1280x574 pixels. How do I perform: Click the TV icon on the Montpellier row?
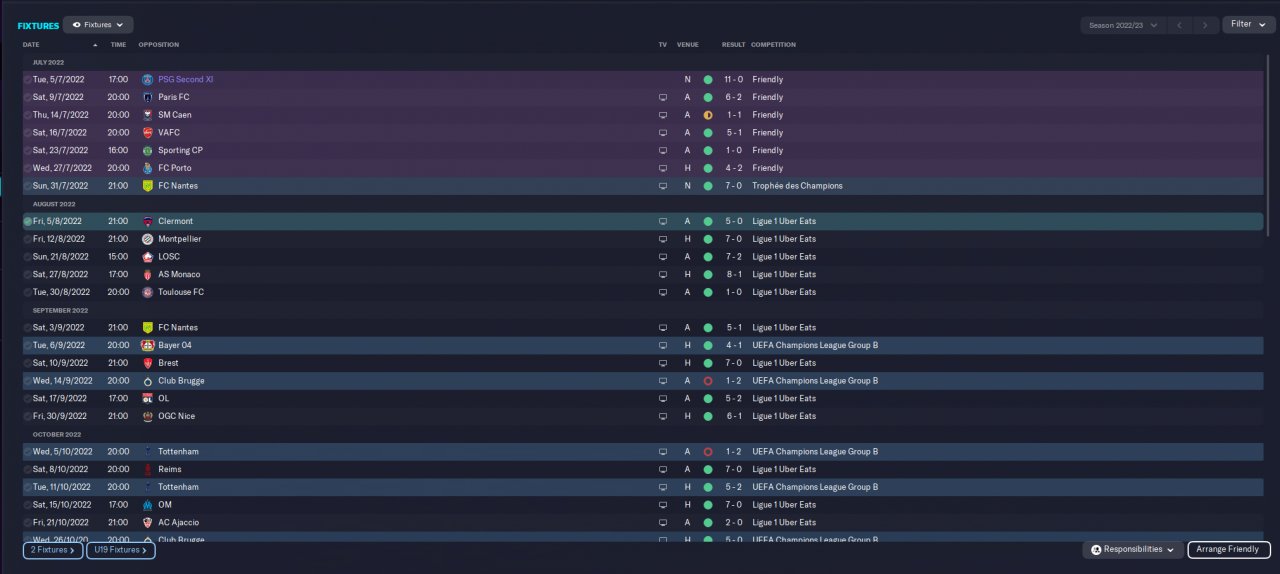pos(662,239)
